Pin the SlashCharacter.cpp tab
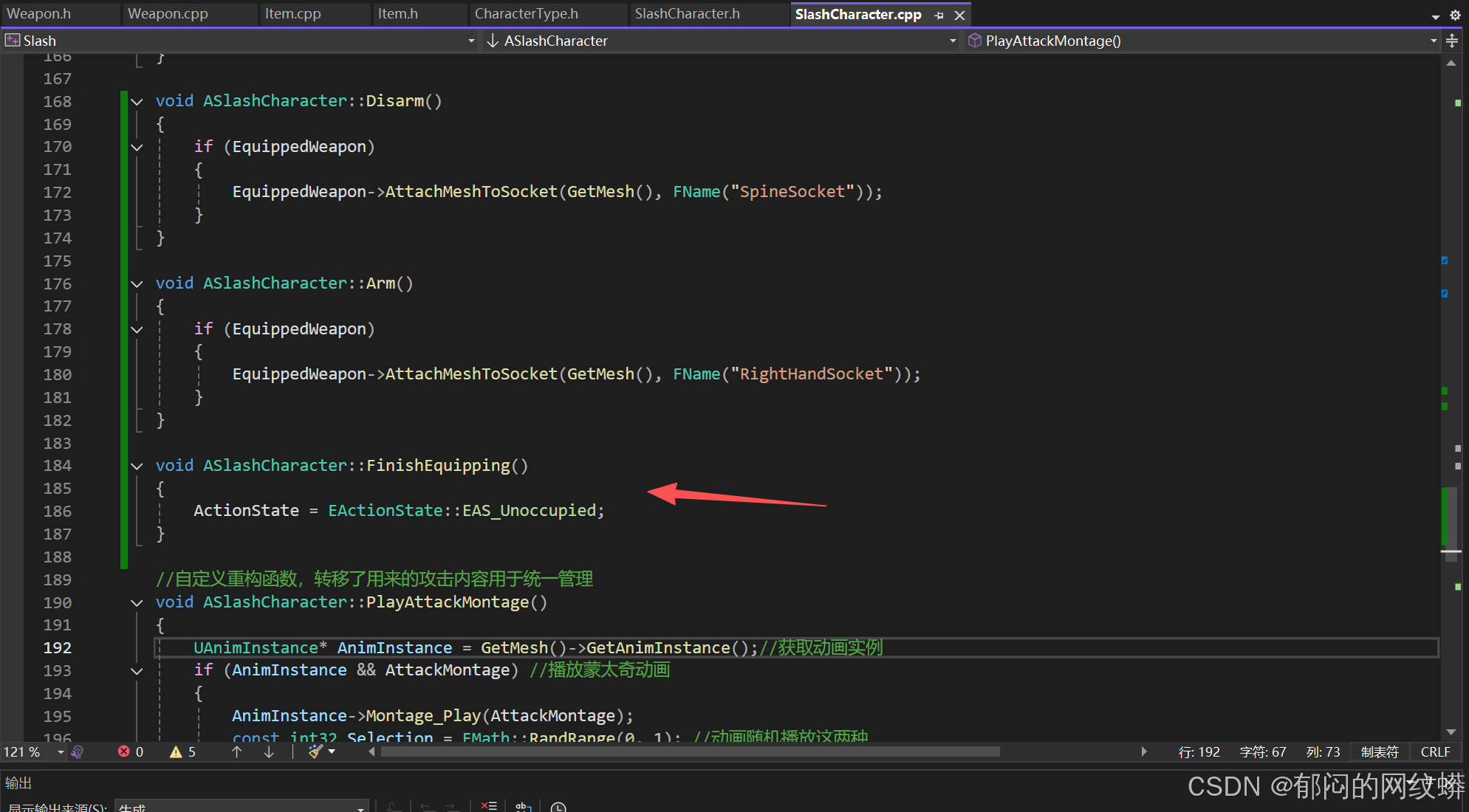Image resolution: width=1469 pixels, height=812 pixels. click(x=939, y=15)
